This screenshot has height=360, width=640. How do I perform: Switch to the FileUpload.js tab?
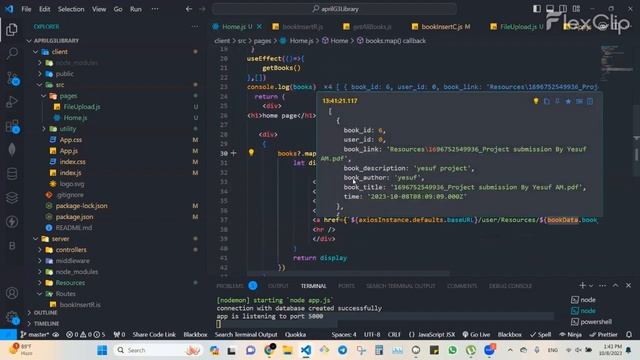[x=518, y=27]
